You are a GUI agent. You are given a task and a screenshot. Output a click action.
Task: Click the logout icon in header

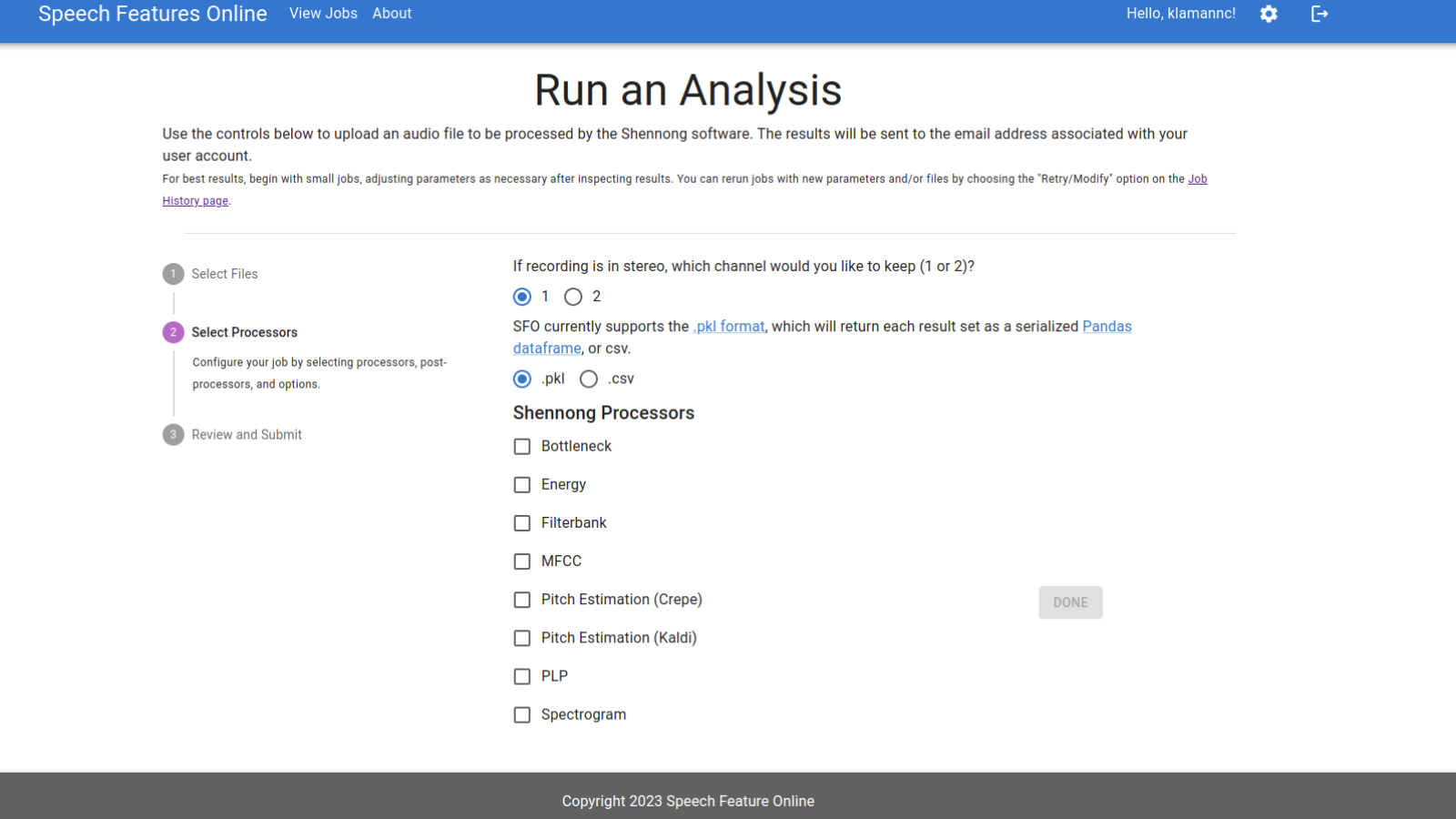click(x=1319, y=14)
